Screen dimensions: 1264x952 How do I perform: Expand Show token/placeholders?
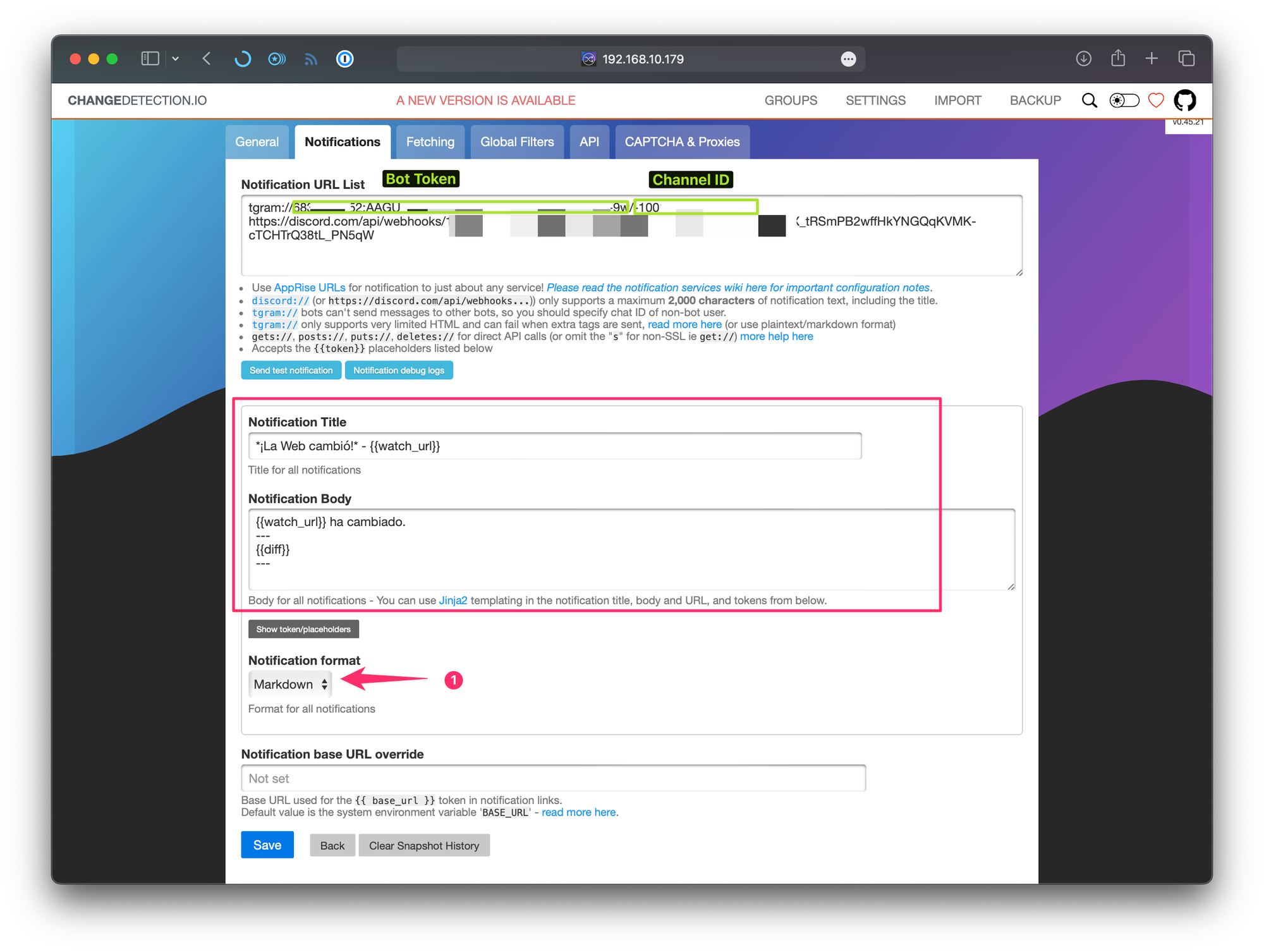click(x=303, y=629)
